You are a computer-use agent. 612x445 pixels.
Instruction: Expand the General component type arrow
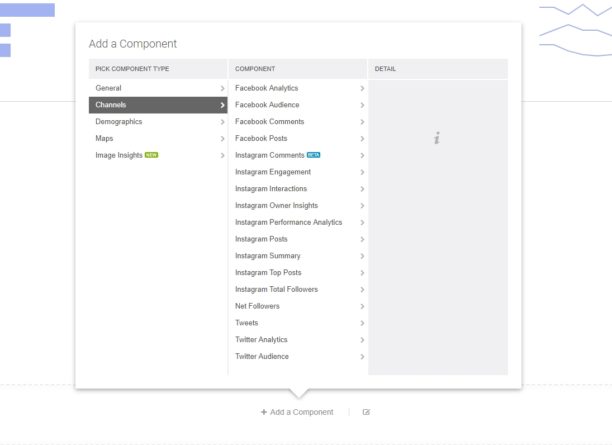coord(222,89)
